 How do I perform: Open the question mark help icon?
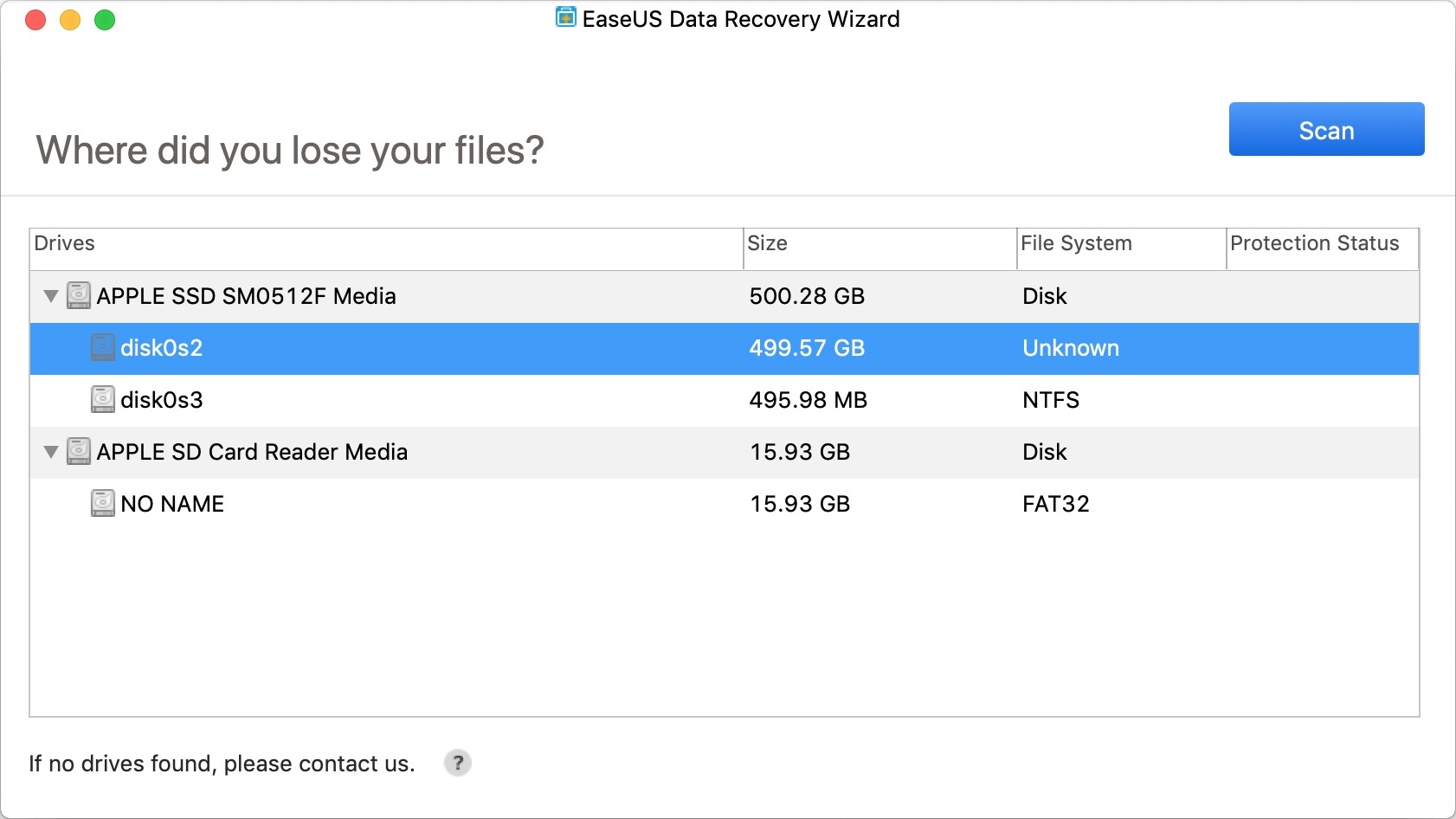coord(458,763)
